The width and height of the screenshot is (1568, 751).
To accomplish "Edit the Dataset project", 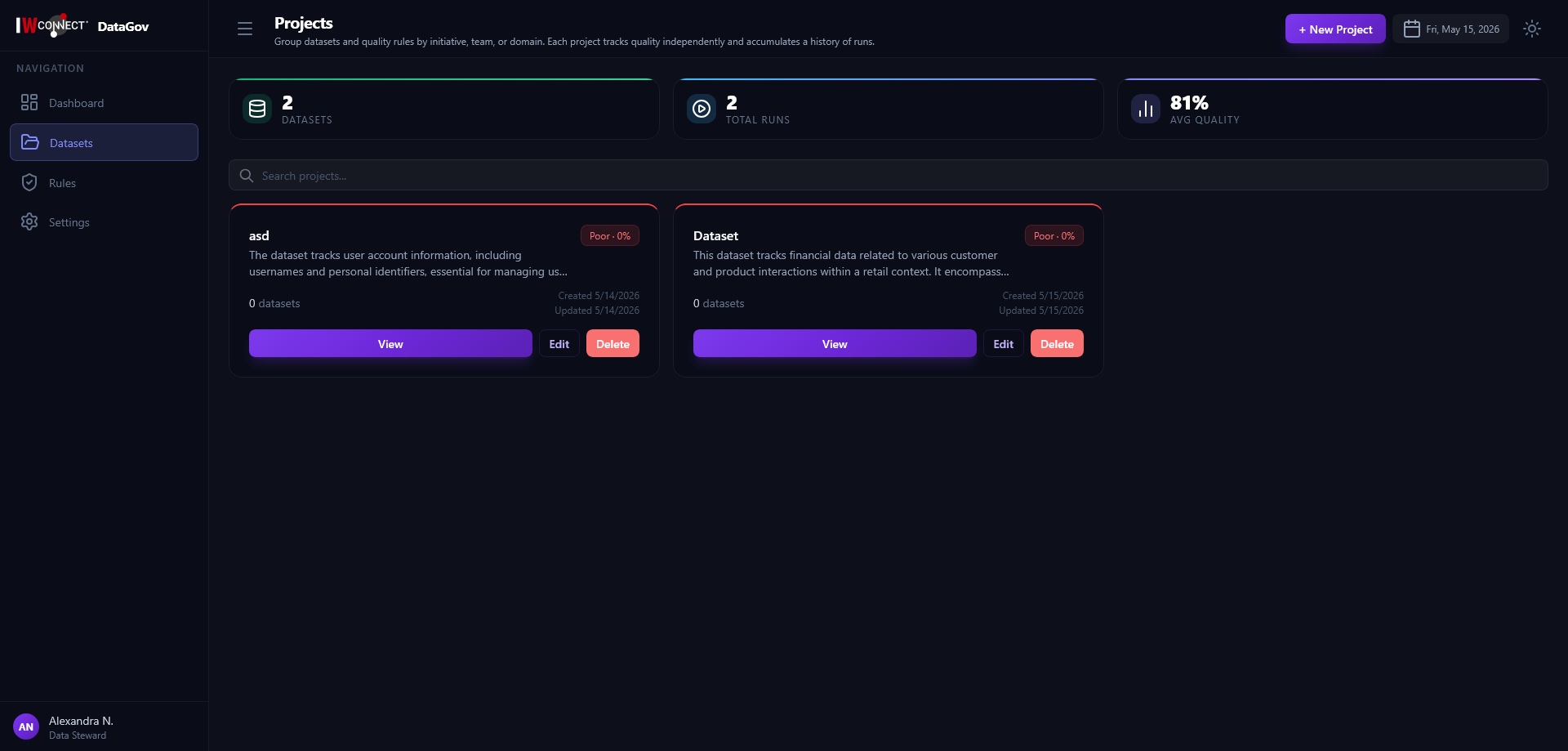I will tap(1004, 343).
